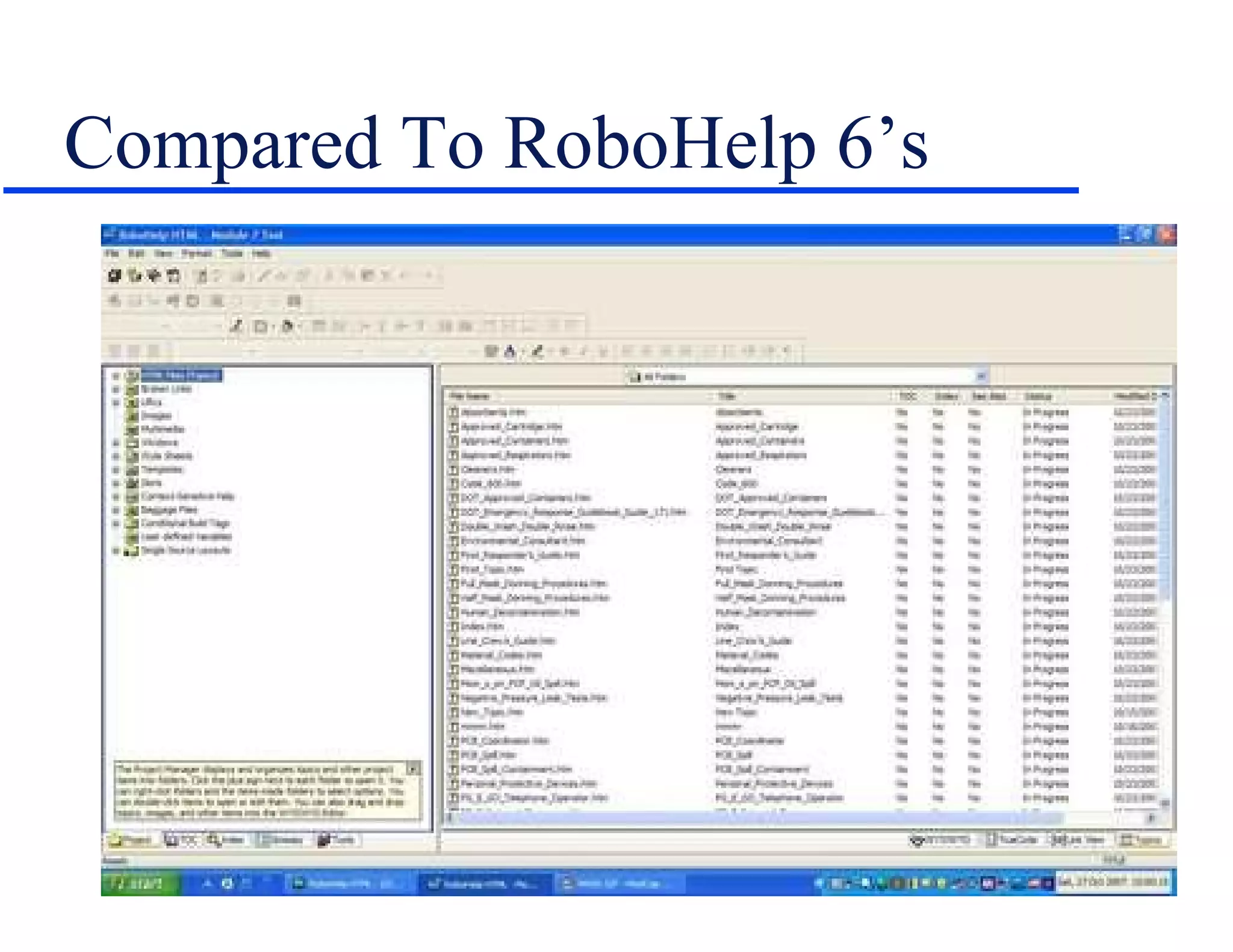Select Context-Sensitive Help in project tree

coord(187,496)
